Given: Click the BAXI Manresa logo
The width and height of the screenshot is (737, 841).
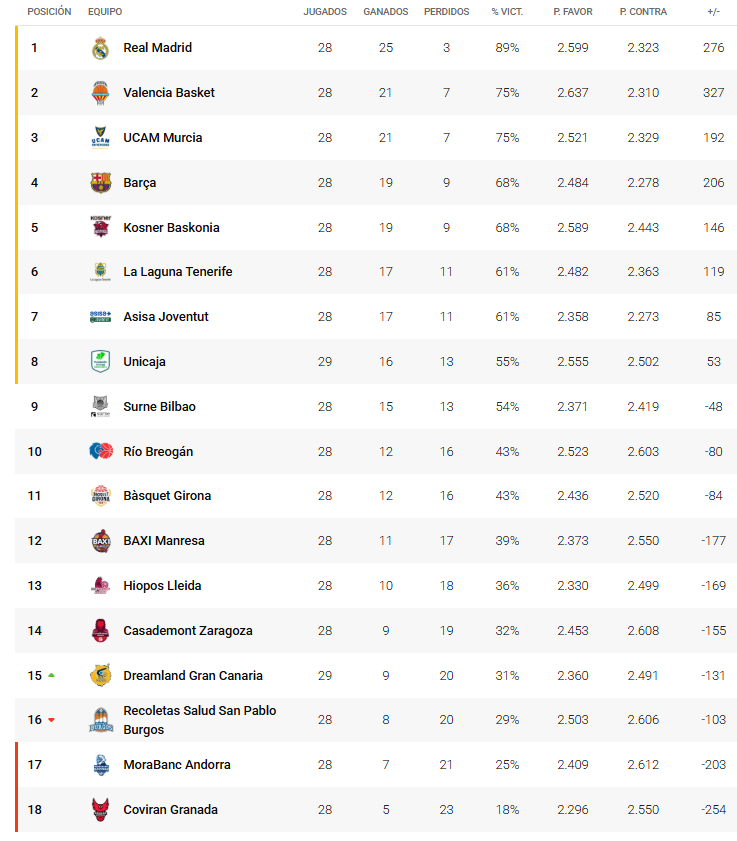Looking at the screenshot, I should [x=100, y=541].
